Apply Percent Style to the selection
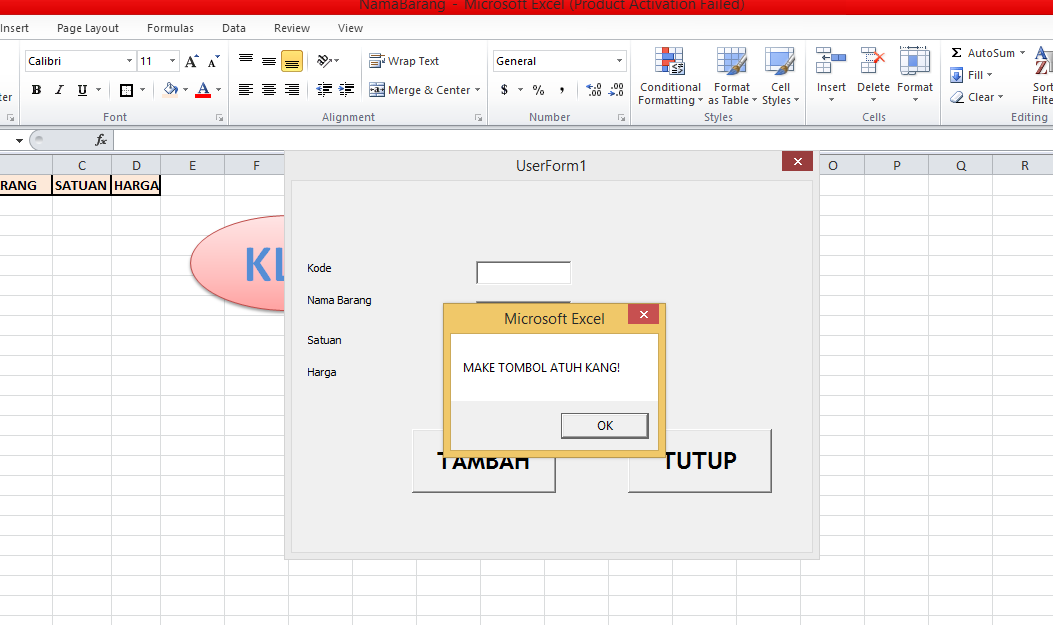 537,89
